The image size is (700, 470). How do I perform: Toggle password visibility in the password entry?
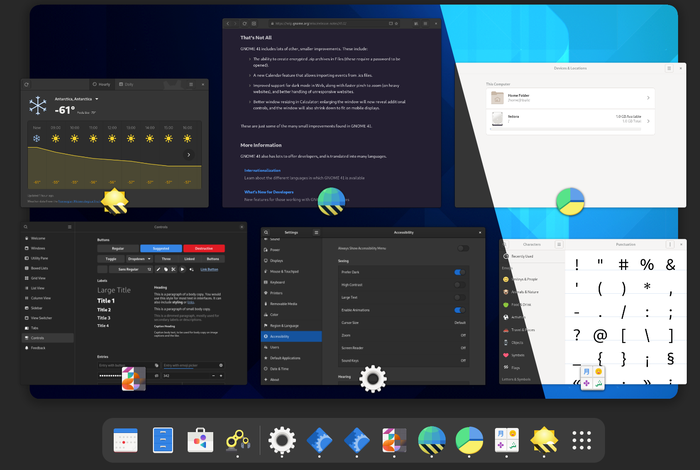156,376
